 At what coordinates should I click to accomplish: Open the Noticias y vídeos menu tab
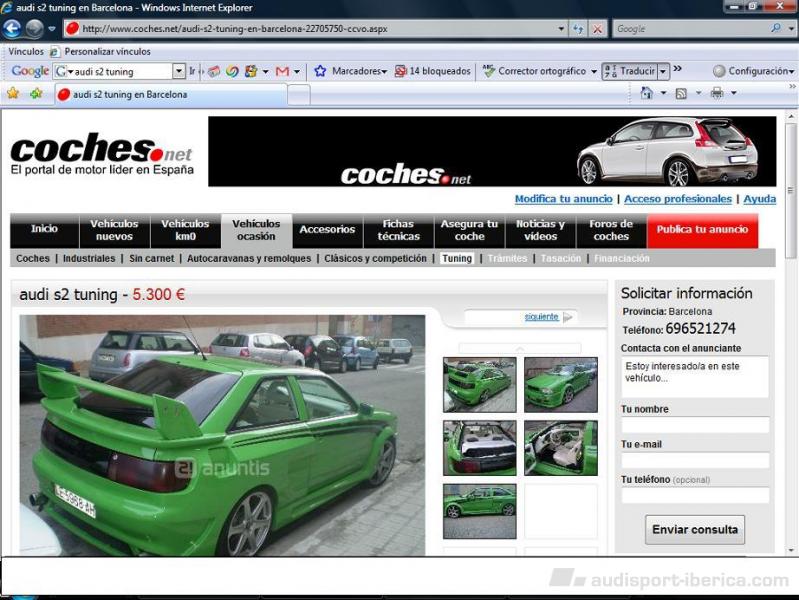coord(540,230)
